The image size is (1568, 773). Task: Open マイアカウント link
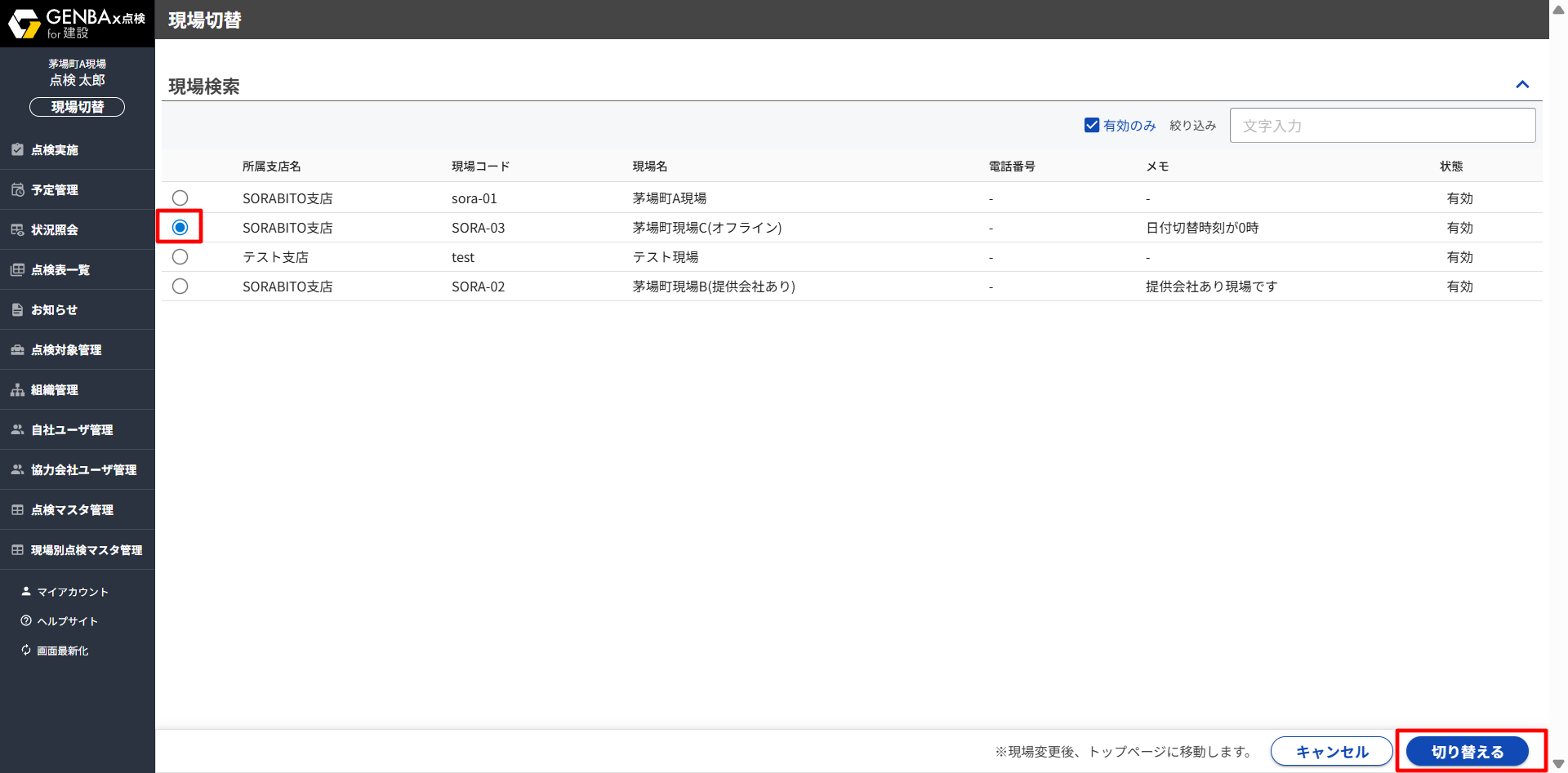click(x=72, y=591)
